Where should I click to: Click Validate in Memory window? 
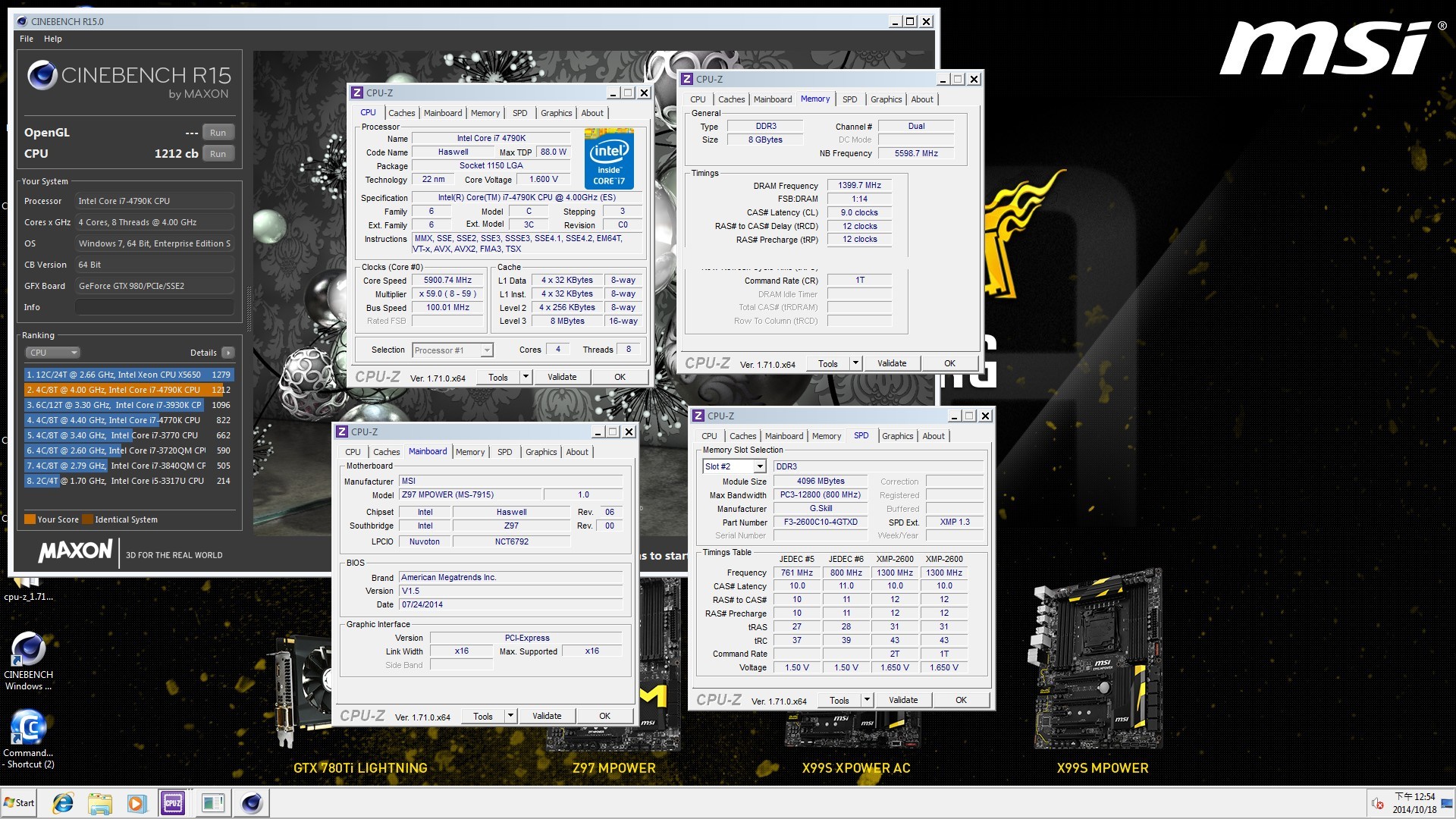[892, 363]
